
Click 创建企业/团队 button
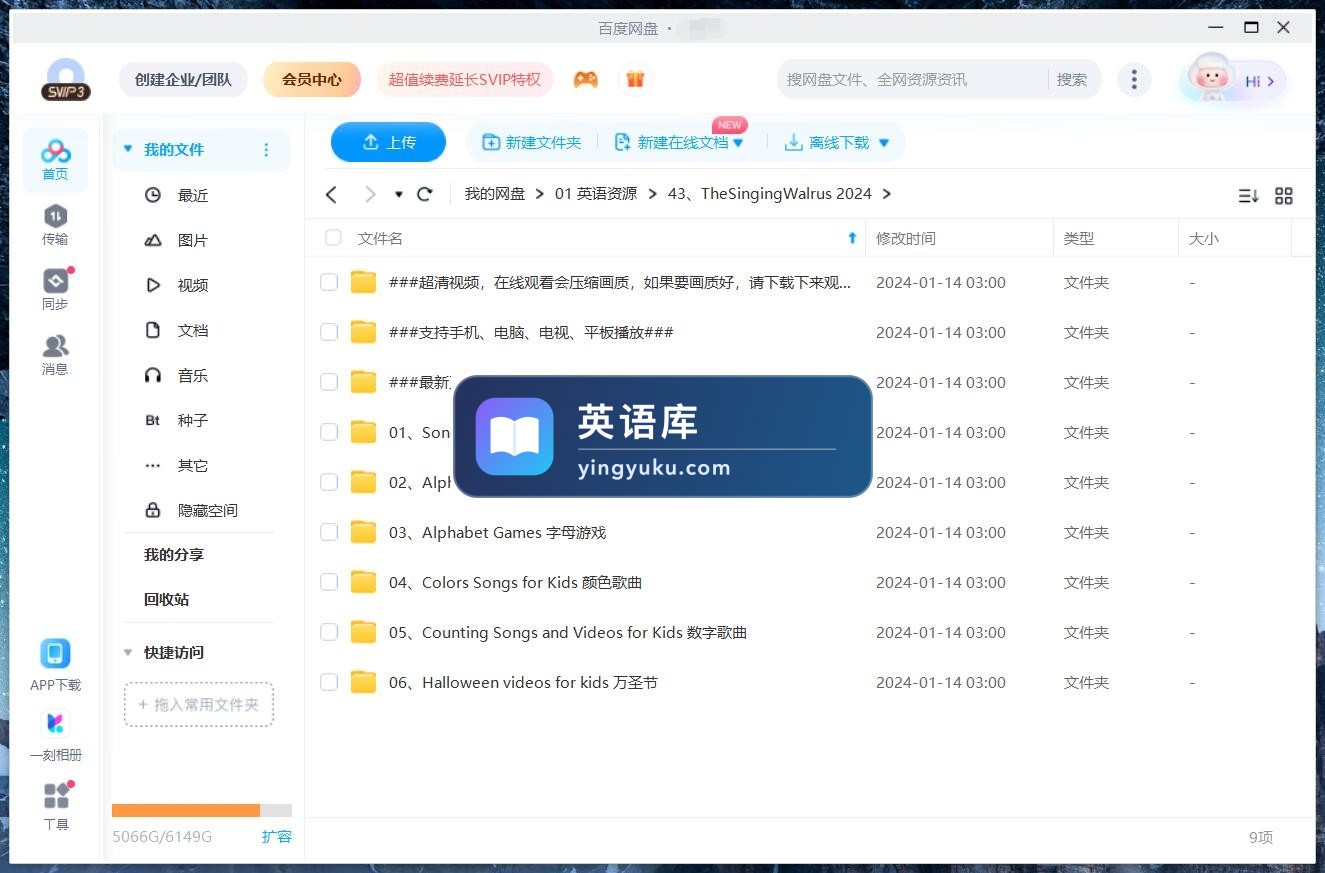tap(183, 79)
